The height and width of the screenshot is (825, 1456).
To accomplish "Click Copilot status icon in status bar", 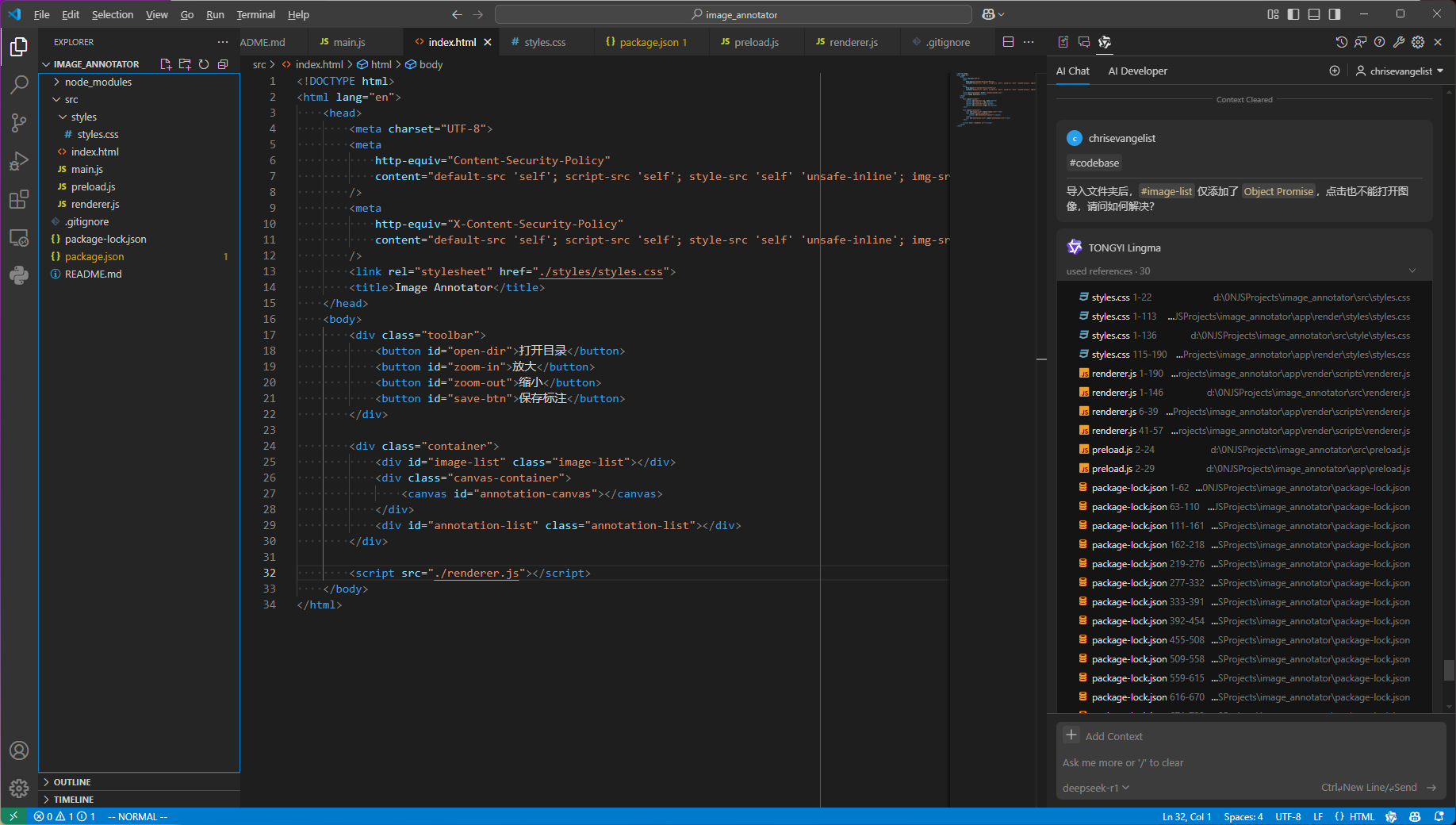I will tap(1415, 816).
